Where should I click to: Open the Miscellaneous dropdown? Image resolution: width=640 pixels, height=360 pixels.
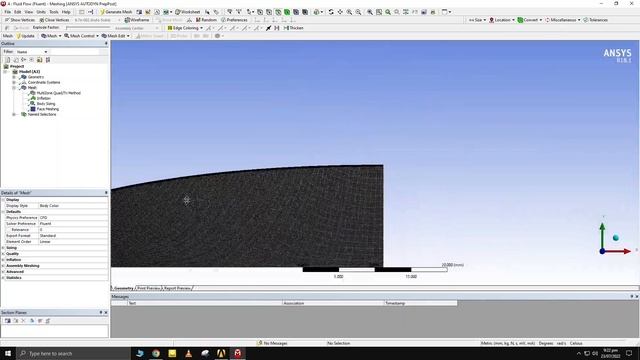[x=562, y=20]
